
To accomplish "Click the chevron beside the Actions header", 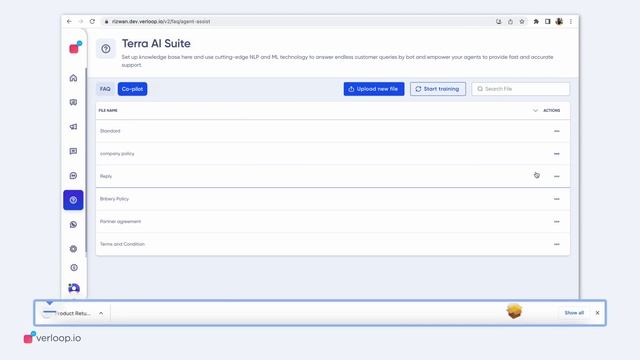I will pyautogui.click(x=535, y=111).
